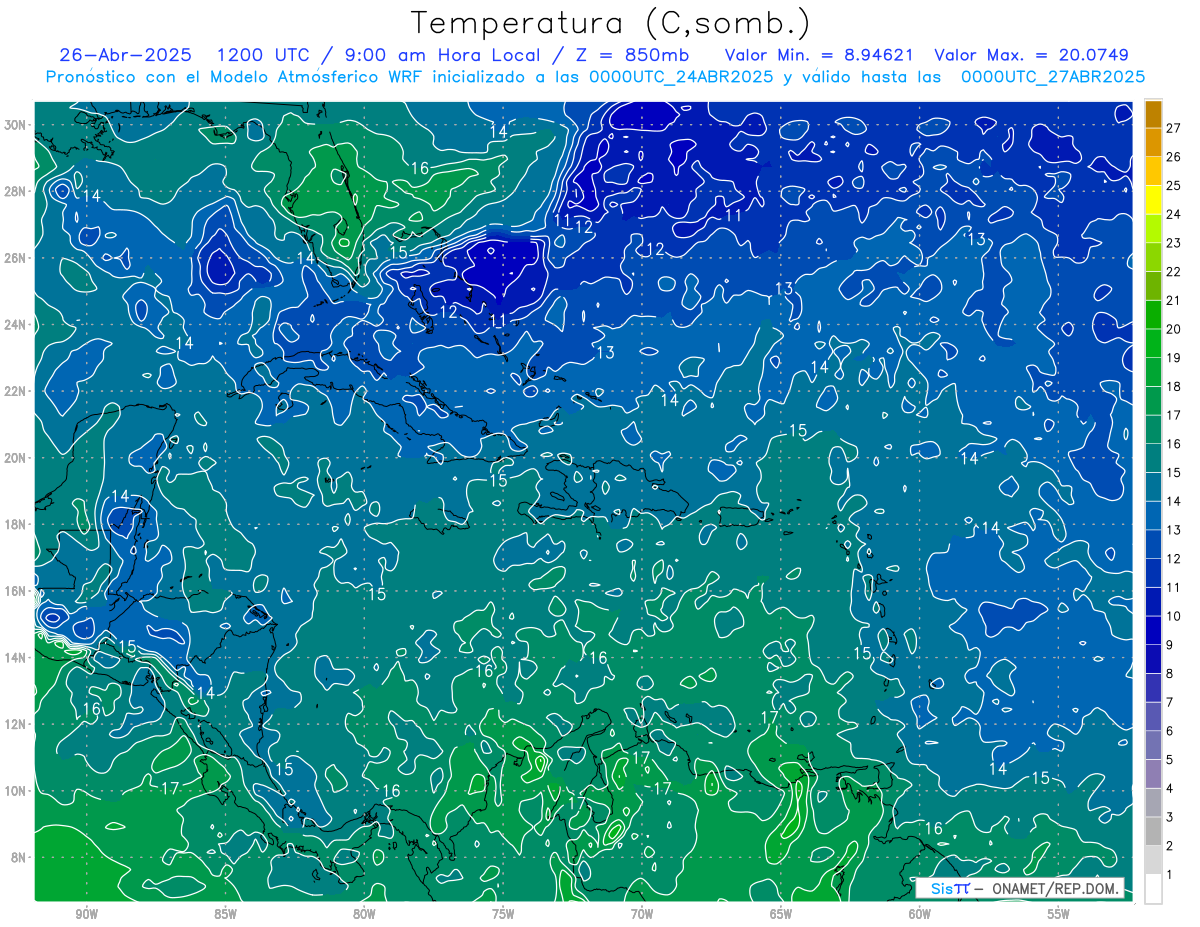1200x927 pixels.
Task: Click the SisTT ONAMET/REP.DOM. logo box
Action: click(1019, 888)
